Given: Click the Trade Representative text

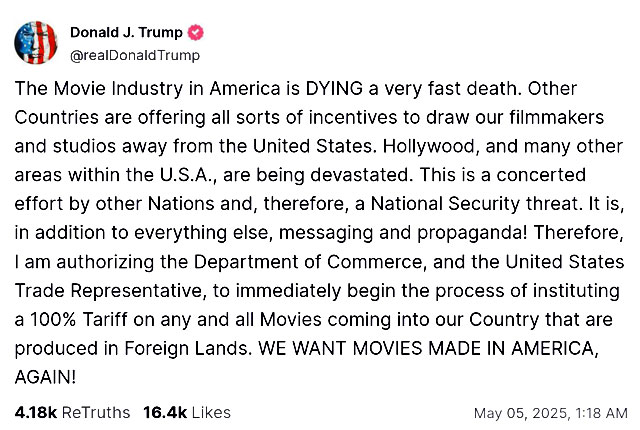Looking at the screenshot, I should 111,291.
